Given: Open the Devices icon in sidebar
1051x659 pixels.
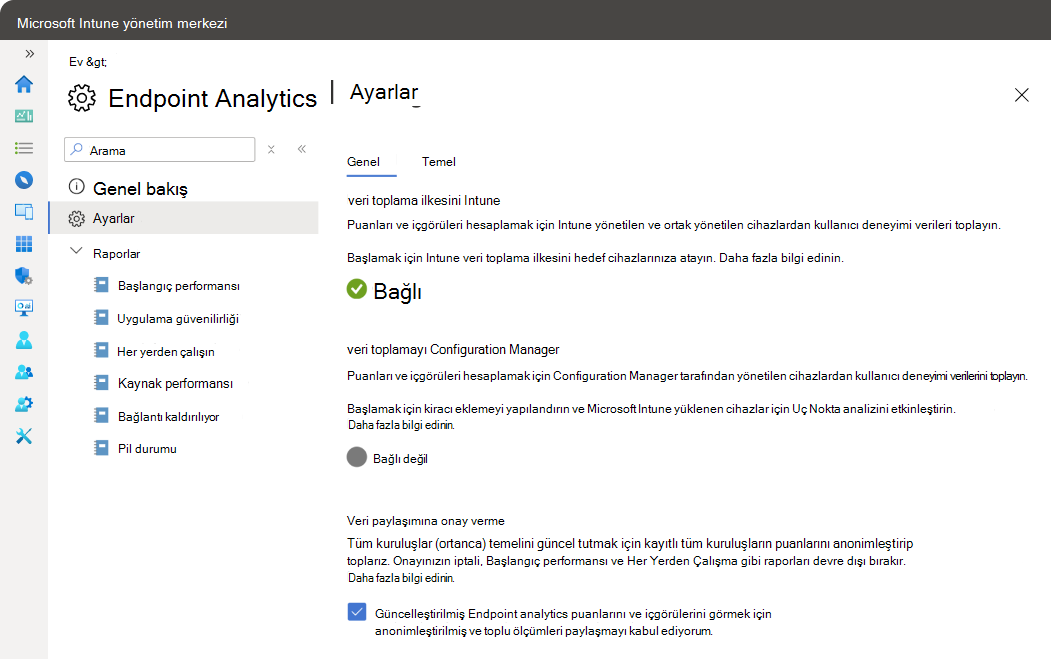Looking at the screenshot, I should coord(24,211).
